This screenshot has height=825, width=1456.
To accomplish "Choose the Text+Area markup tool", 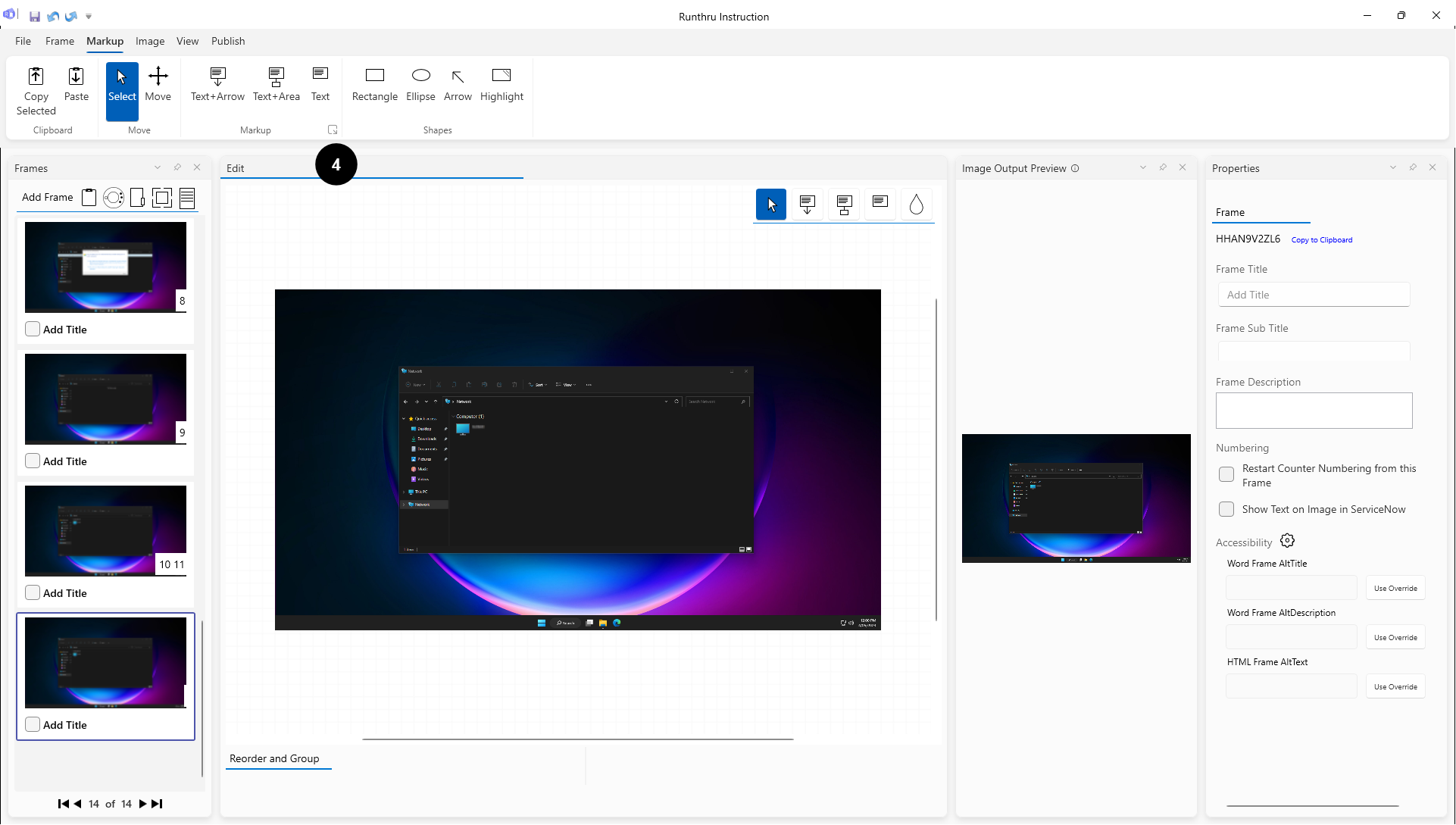I will point(276,84).
